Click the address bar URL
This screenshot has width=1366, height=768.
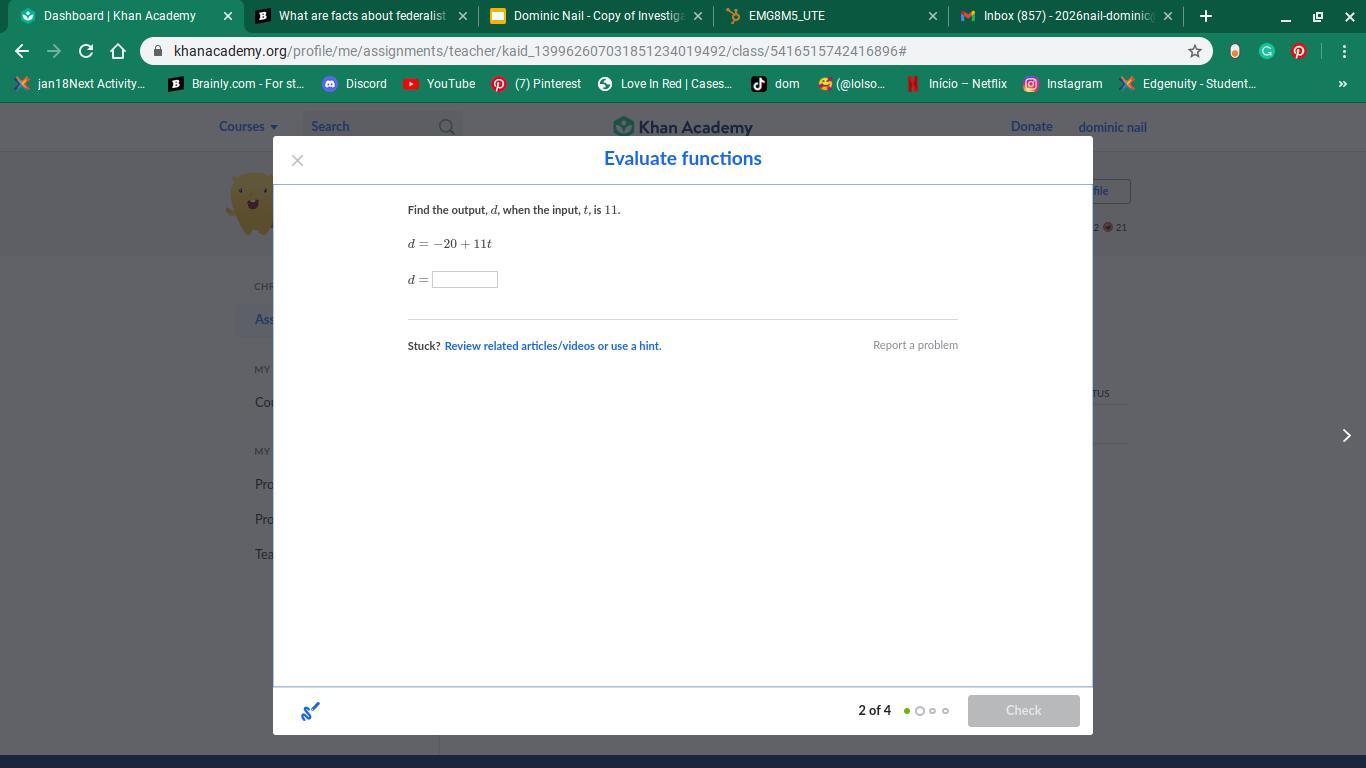pos(540,51)
